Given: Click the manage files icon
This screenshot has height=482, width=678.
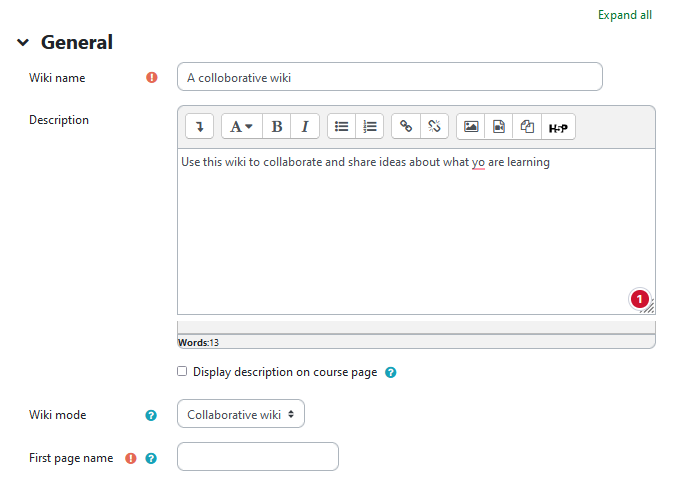Looking at the screenshot, I should click(x=527, y=126).
